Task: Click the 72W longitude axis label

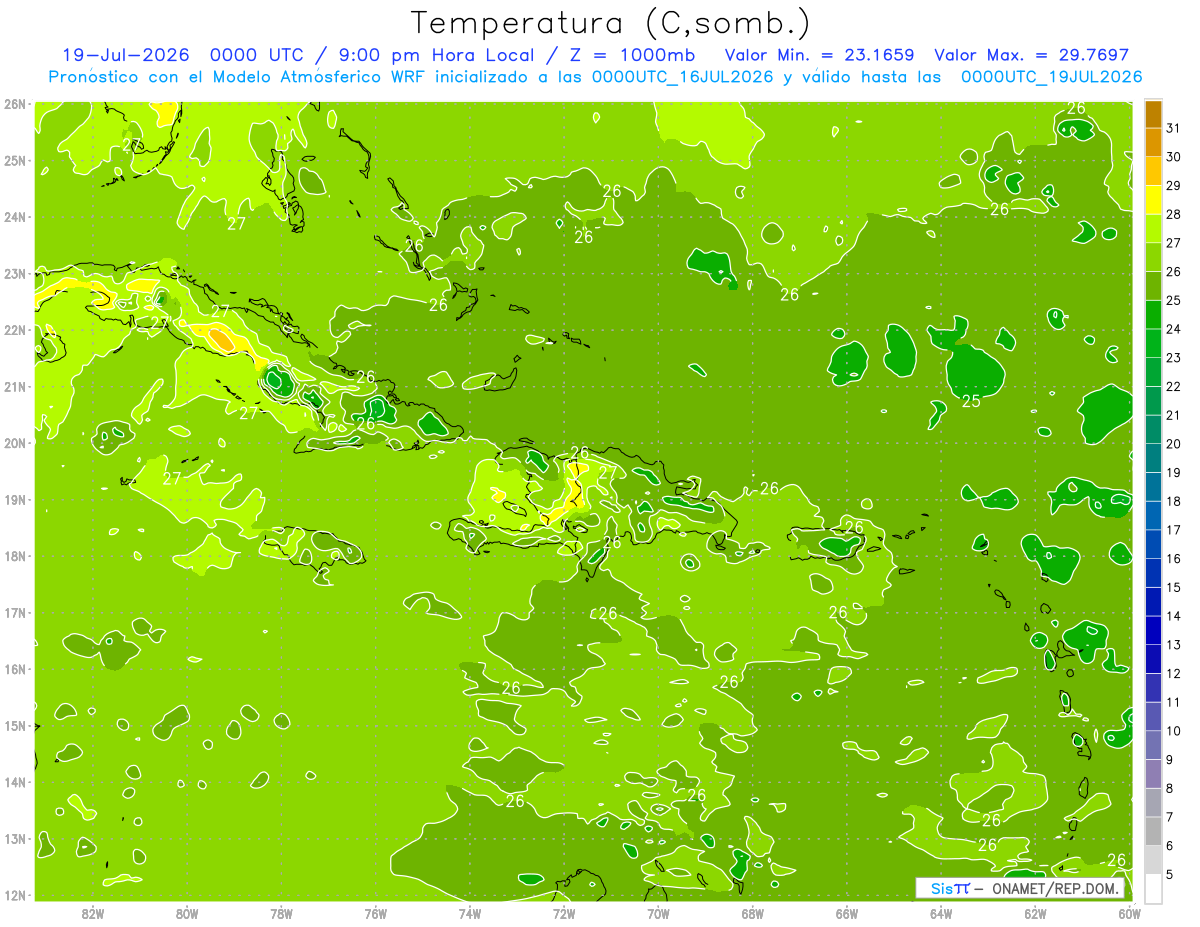Action: 564,914
